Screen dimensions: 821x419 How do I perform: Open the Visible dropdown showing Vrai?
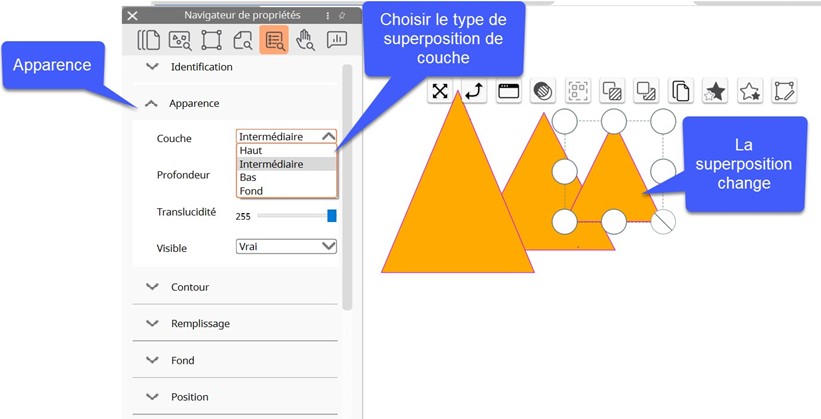click(x=286, y=246)
